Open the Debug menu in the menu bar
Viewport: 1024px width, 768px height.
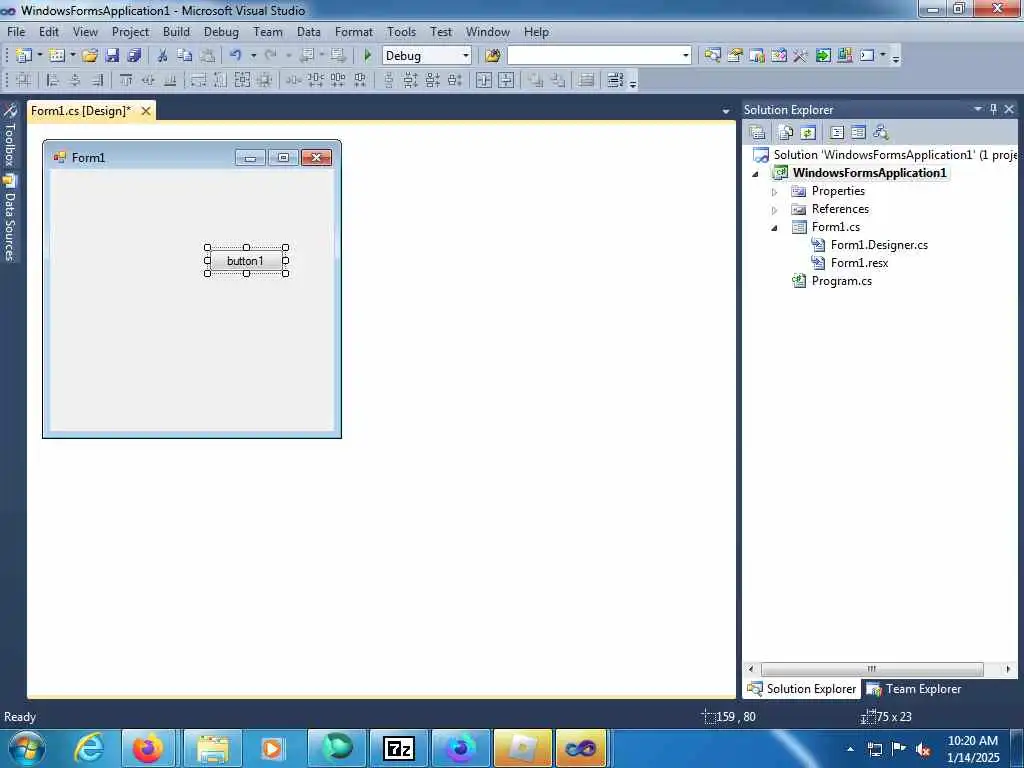[x=221, y=31]
